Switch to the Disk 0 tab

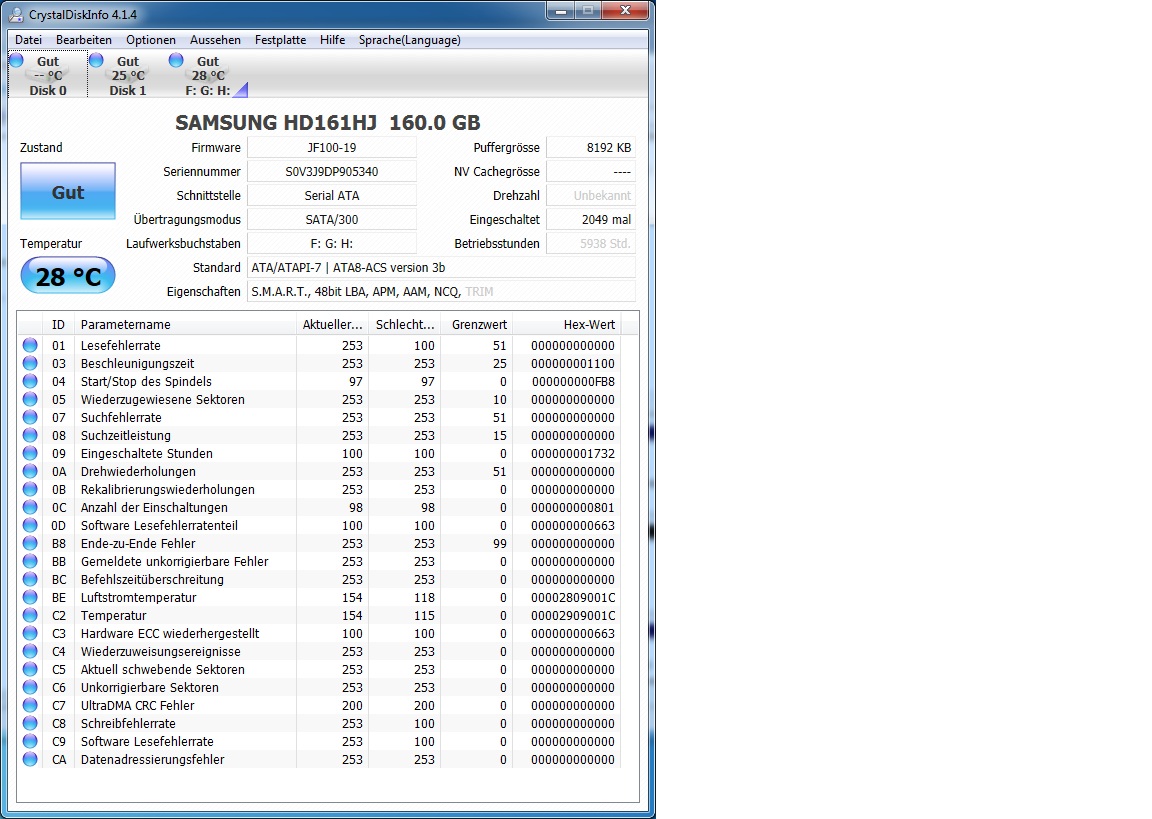[x=48, y=75]
